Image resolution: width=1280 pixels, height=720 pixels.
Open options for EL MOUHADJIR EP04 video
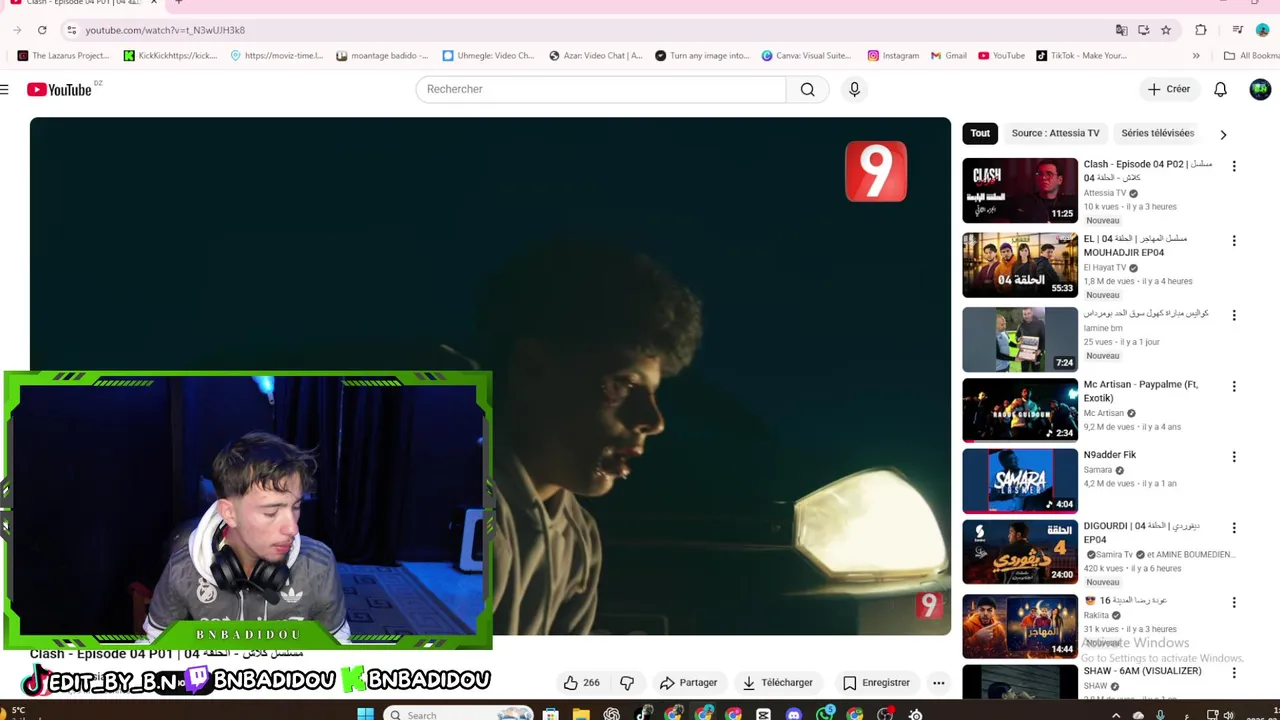[1234, 241]
